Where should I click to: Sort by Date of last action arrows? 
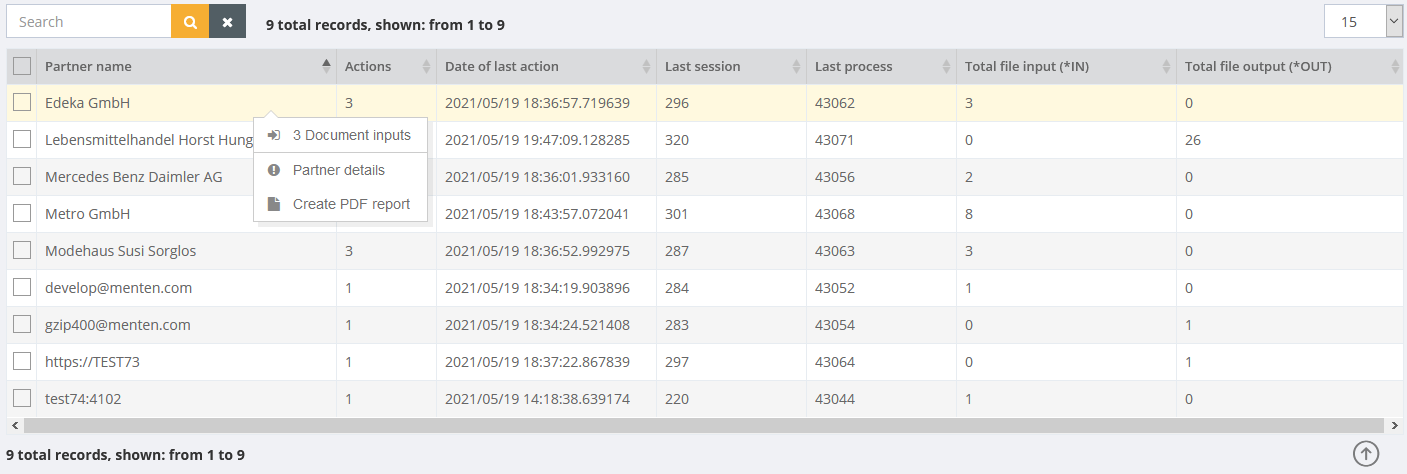[646, 67]
